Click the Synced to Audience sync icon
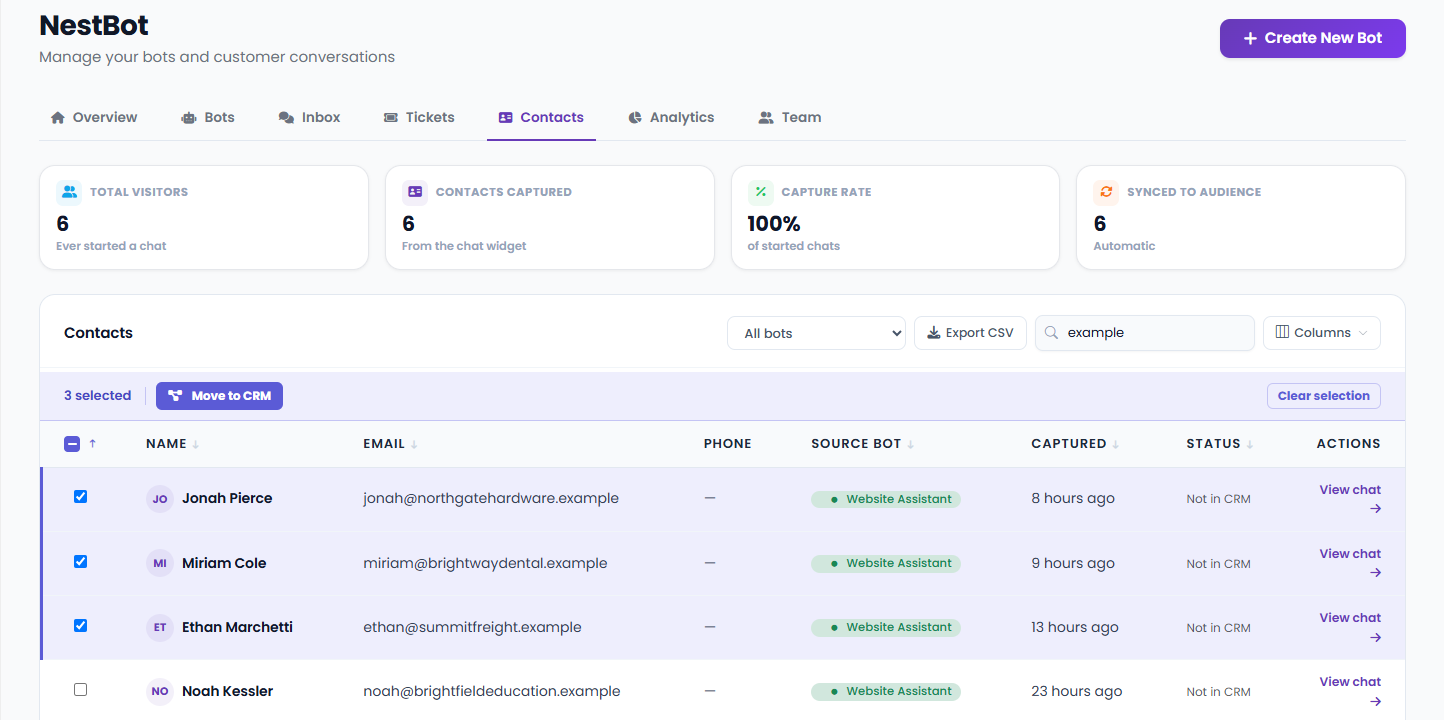The height and width of the screenshot is (720, 1444). coord(1107,192)
